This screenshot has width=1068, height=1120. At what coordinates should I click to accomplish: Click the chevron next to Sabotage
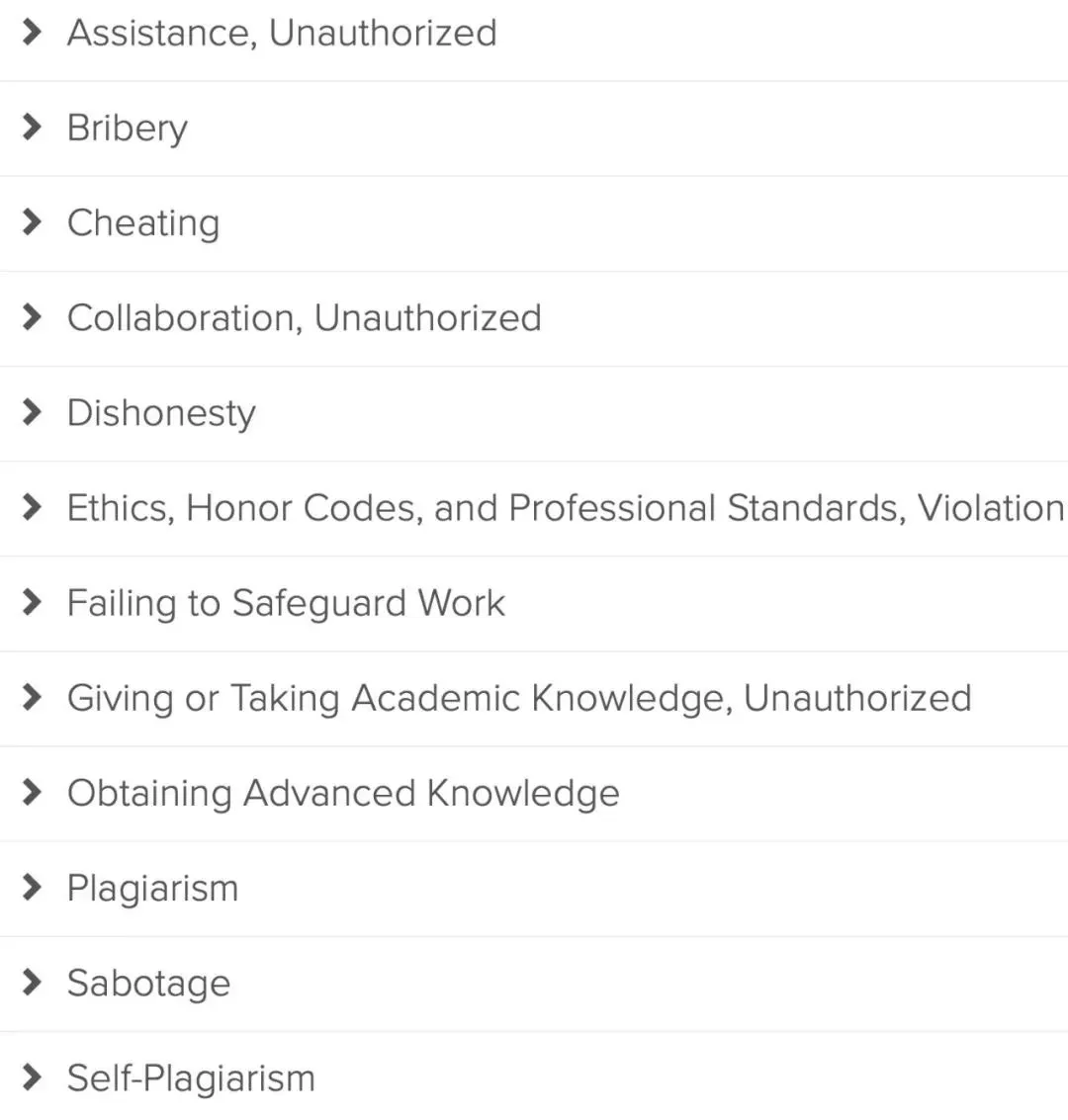[x=33, y=982]
